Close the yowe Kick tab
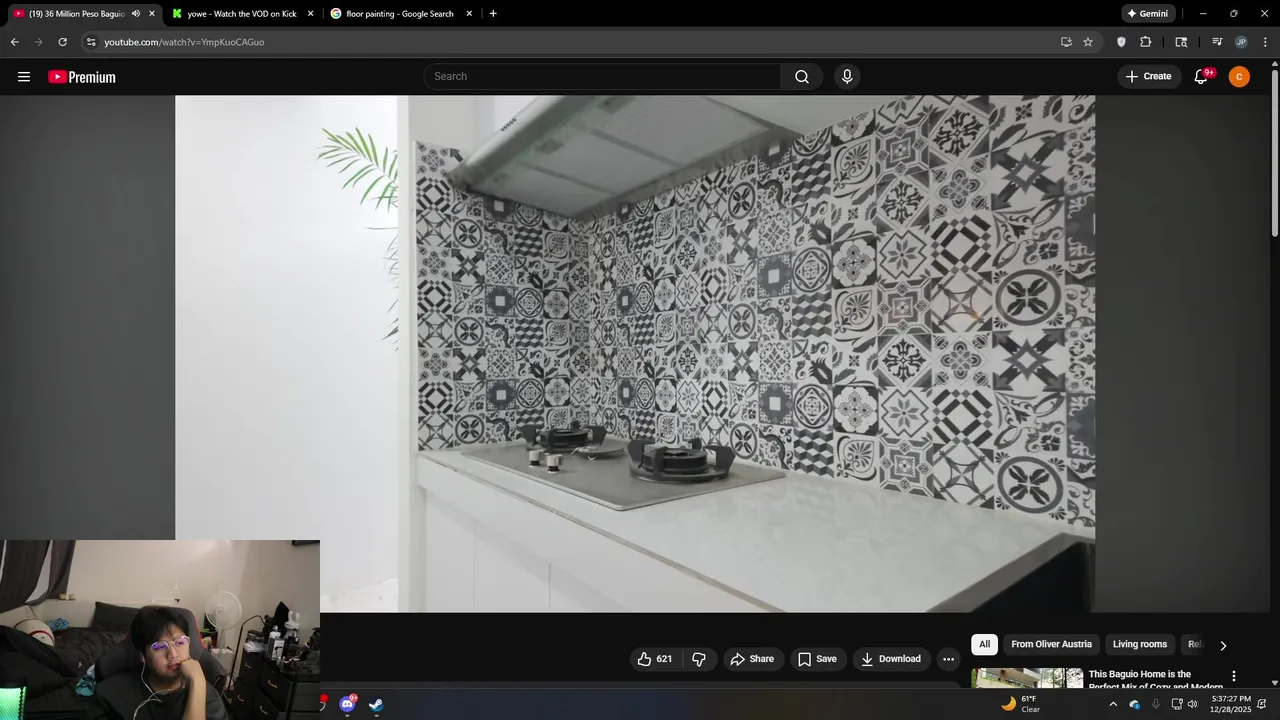The image size is (1280, 720). click(310, 14)
